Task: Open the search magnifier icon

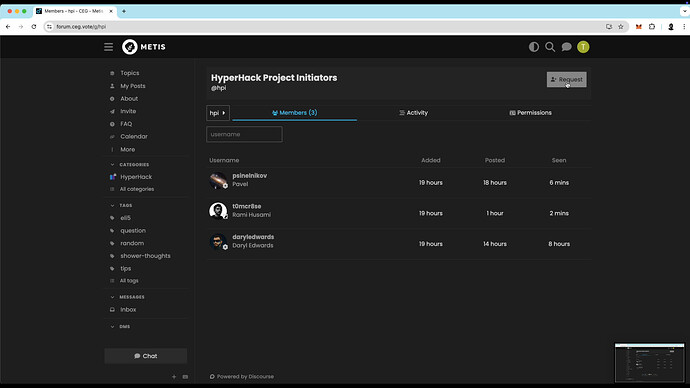Action: [x=550, y=47]
